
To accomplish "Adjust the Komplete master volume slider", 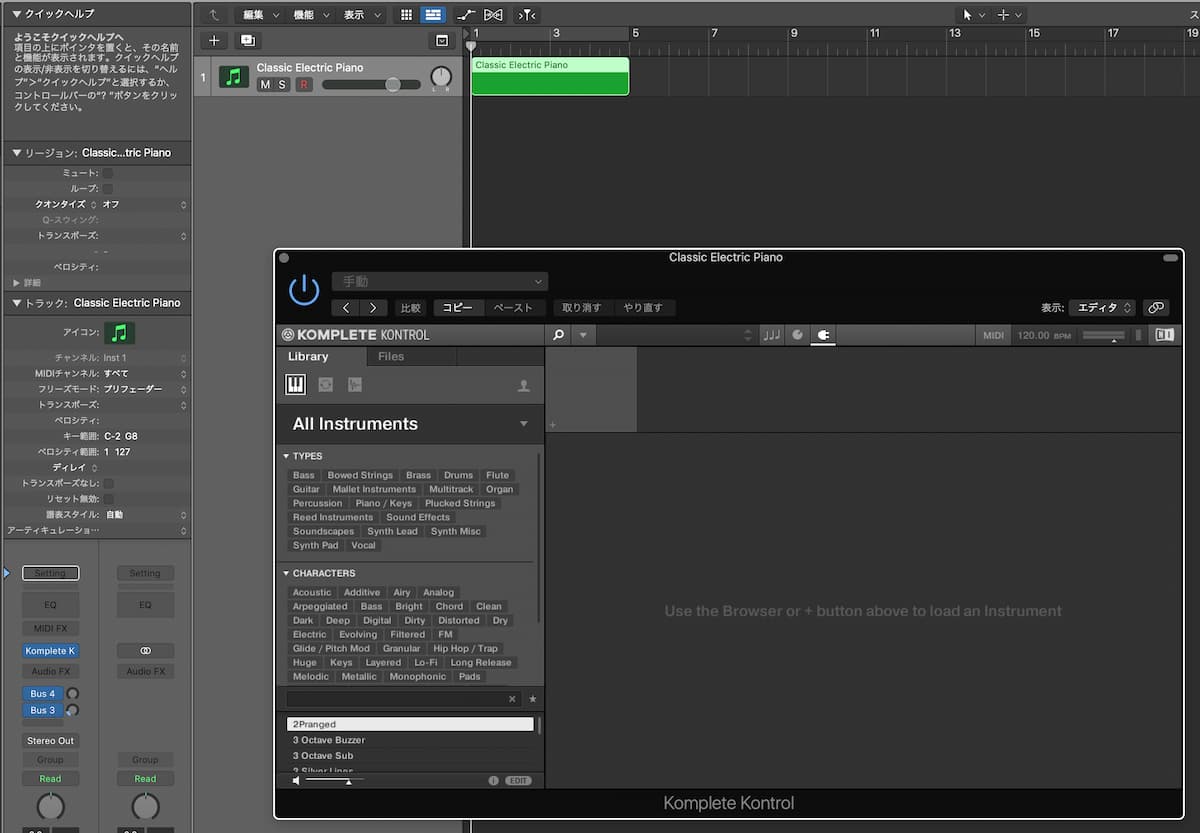I will [x=1103, y=335].
